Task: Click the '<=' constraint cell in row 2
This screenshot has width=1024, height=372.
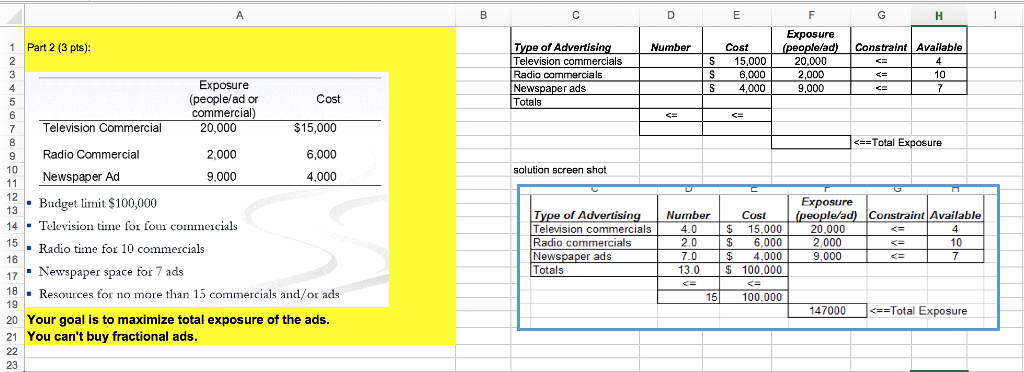Action: point(880,61)
